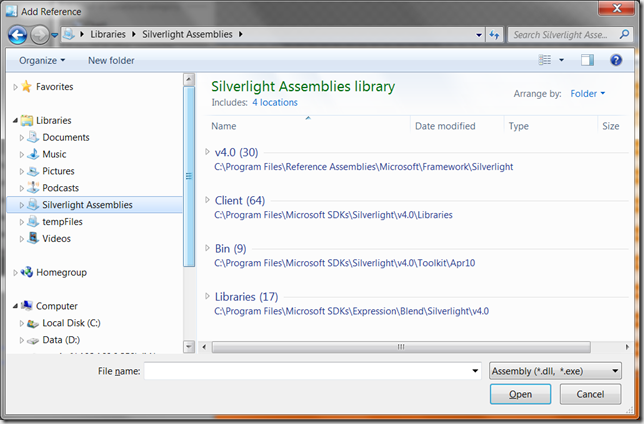
Task: Click the Open button
Action: click(520, 394)
